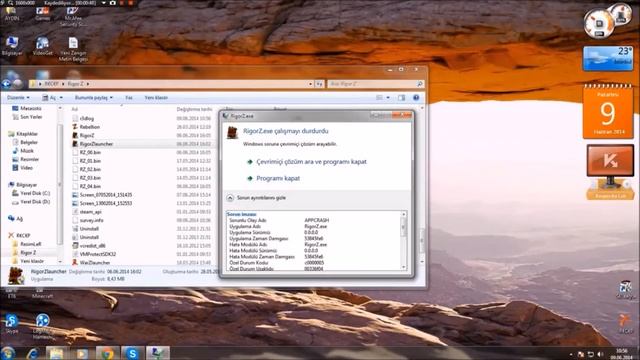Open Windows Media Player from the taskbar

[x=82, y=353]
